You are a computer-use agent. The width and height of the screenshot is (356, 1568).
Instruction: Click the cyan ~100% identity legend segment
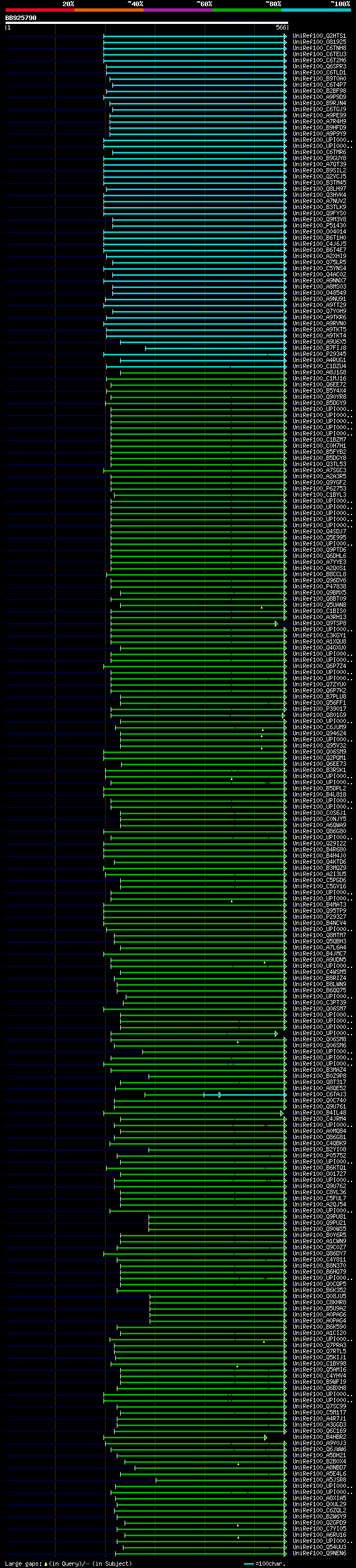[x=317, y=10]
